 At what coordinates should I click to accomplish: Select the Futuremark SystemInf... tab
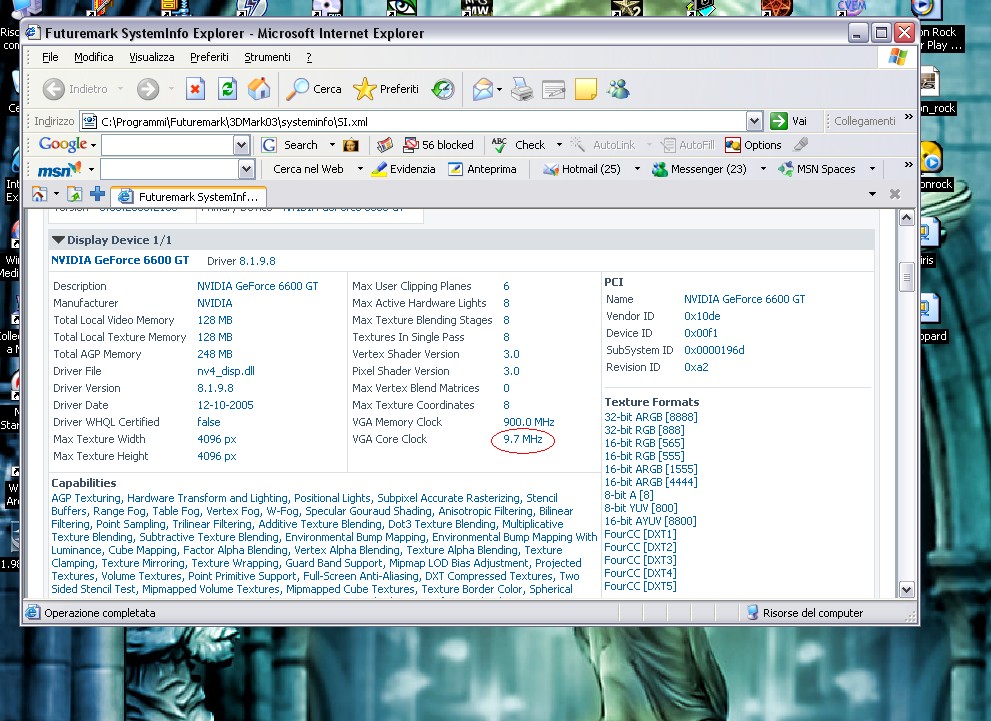(188, 197)
